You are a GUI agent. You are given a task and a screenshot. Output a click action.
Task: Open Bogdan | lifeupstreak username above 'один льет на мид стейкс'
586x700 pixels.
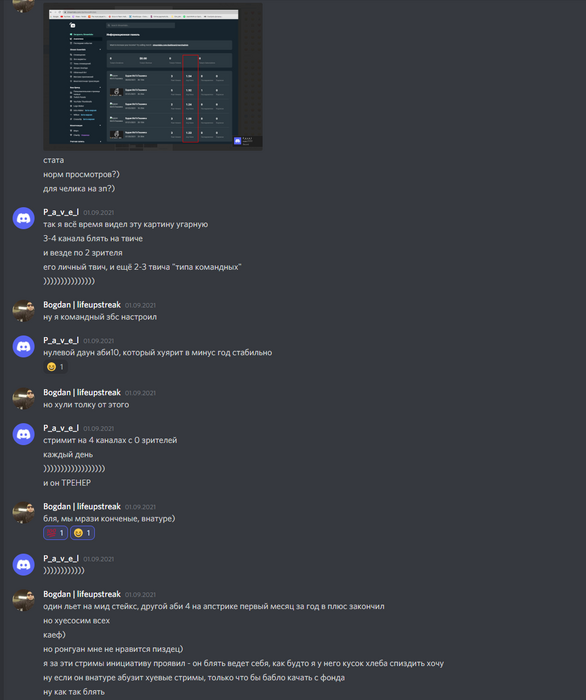[x=82, y=594]
